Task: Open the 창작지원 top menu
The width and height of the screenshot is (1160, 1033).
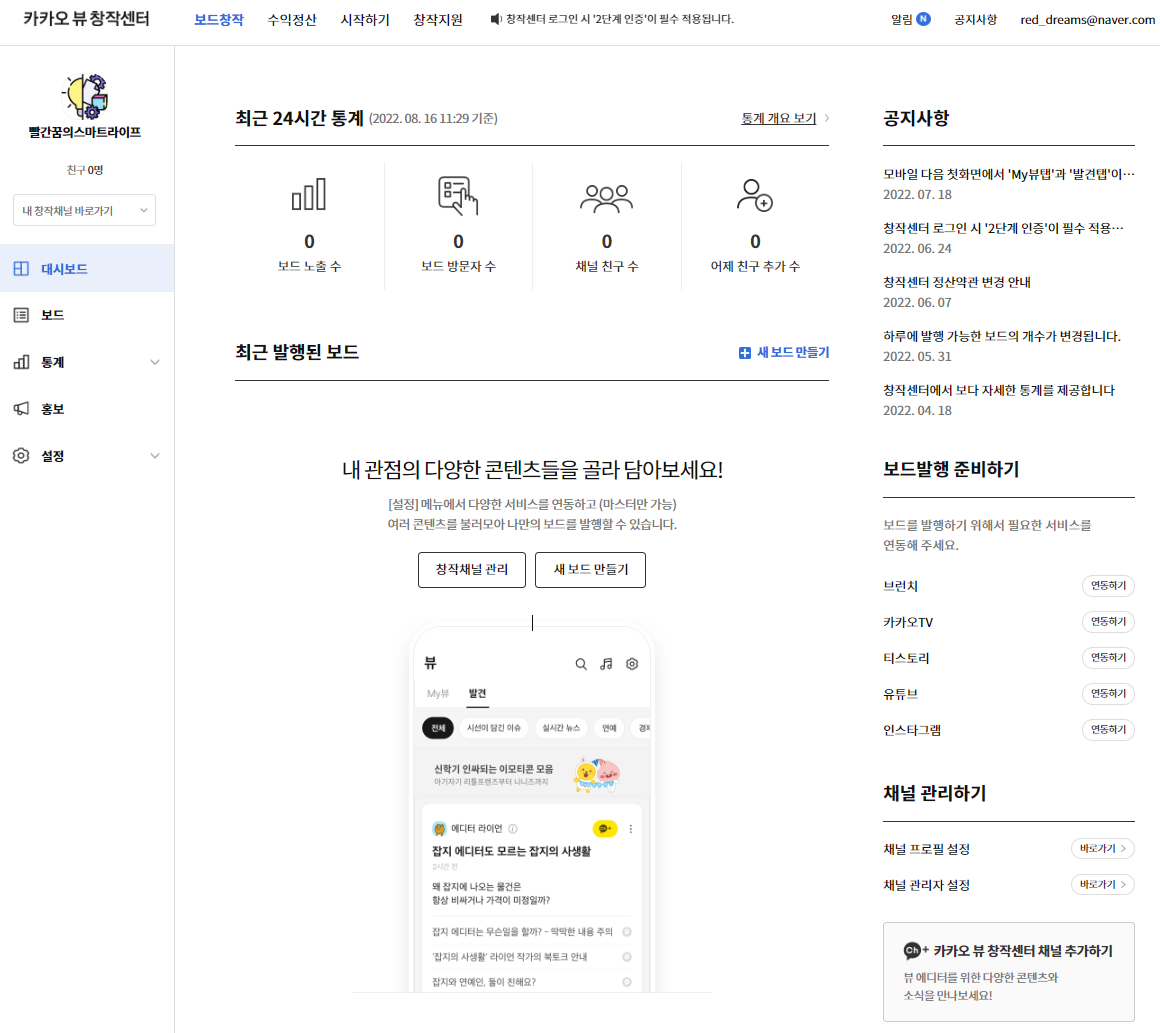Action: pyautogui.click(x=438, y=20)
